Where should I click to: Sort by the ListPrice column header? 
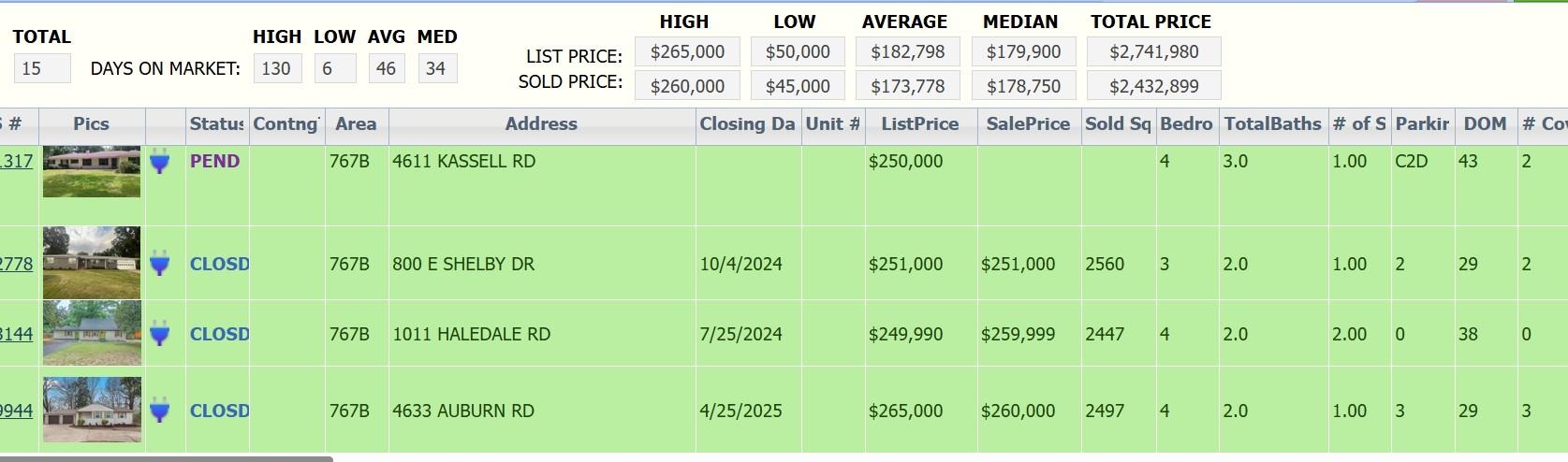tap(920, 124)
